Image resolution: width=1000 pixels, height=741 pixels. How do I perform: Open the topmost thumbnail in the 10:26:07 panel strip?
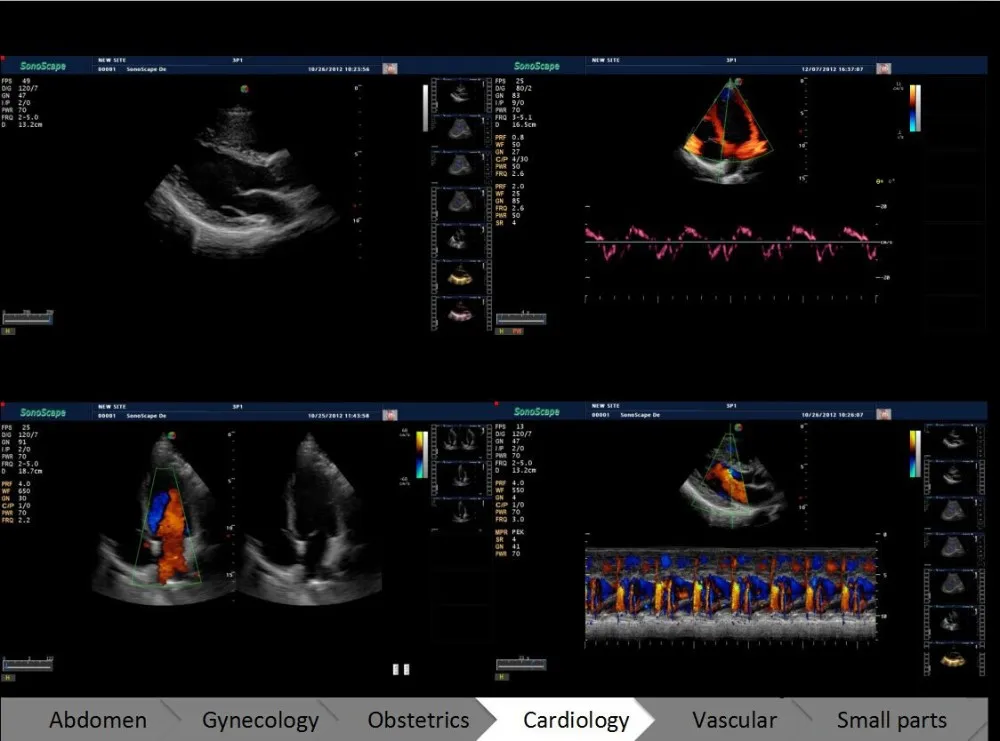[x=953, y=441]
